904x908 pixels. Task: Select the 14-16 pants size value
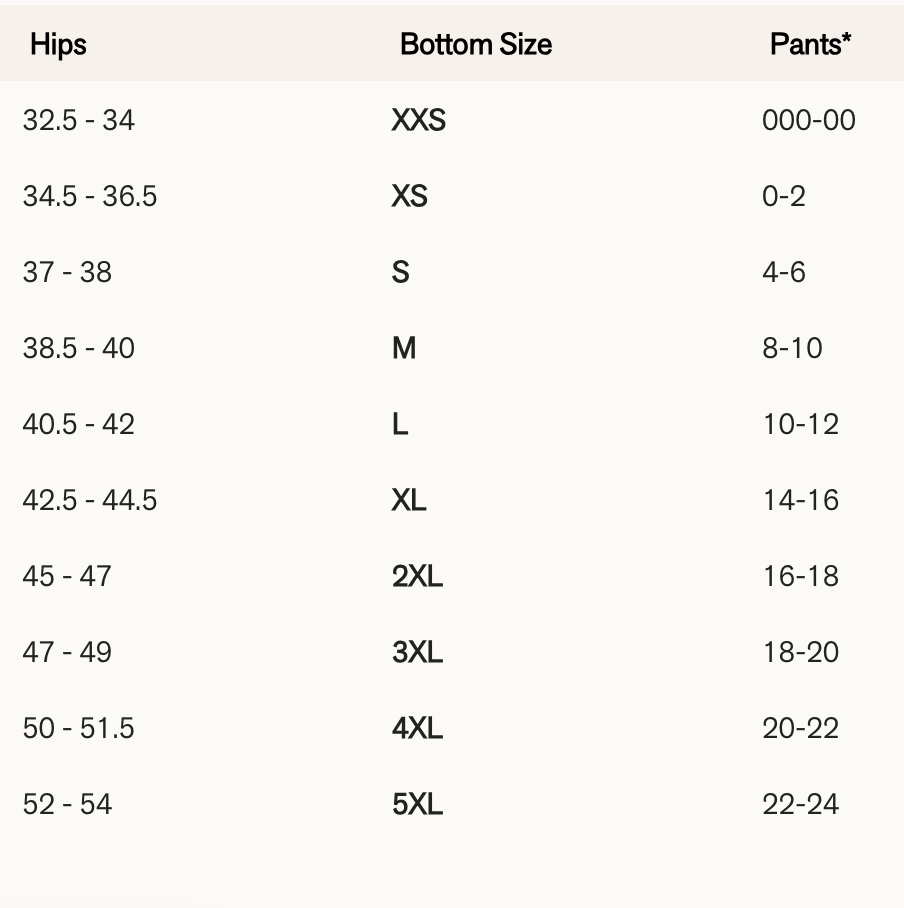[x=800, y=500]
